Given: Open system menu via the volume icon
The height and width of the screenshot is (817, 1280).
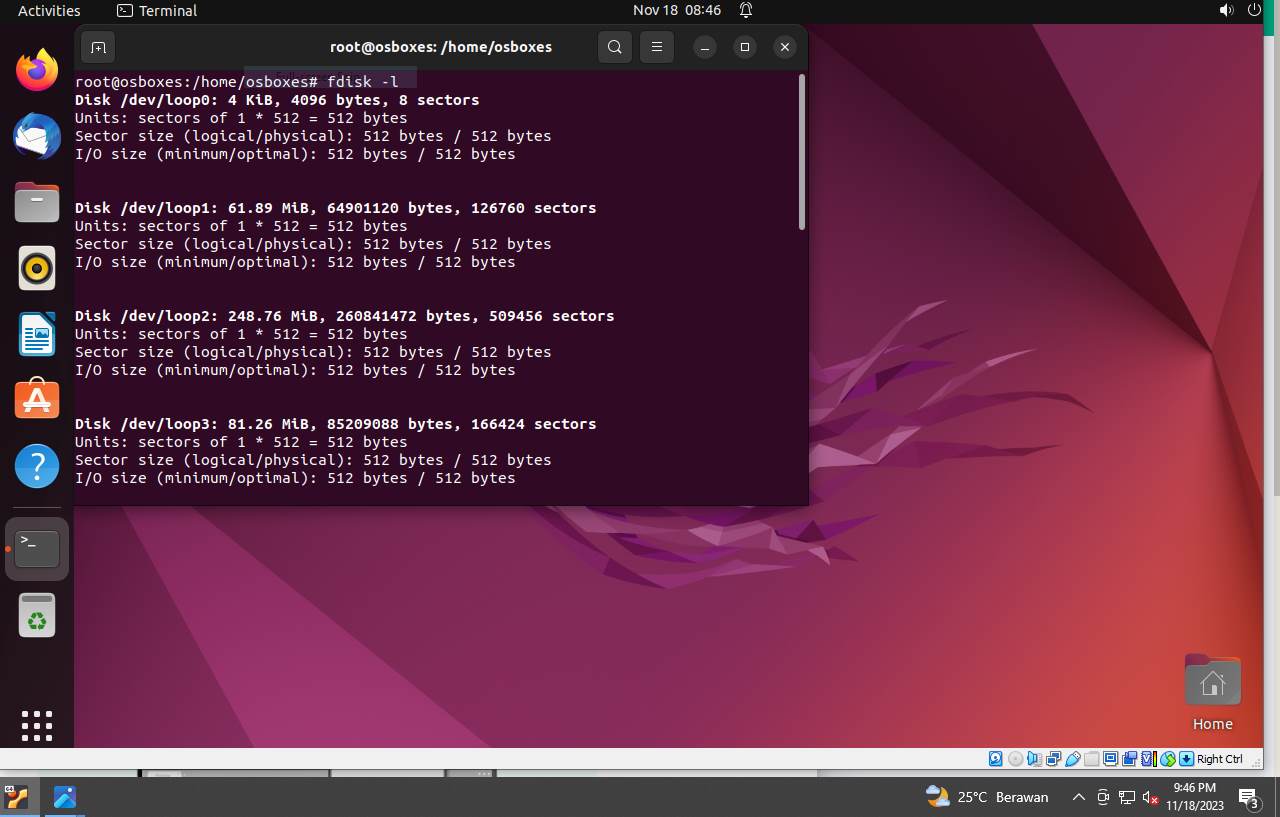Looking at the screenshot, I should pyautogui.click(x=1227, y=10).
